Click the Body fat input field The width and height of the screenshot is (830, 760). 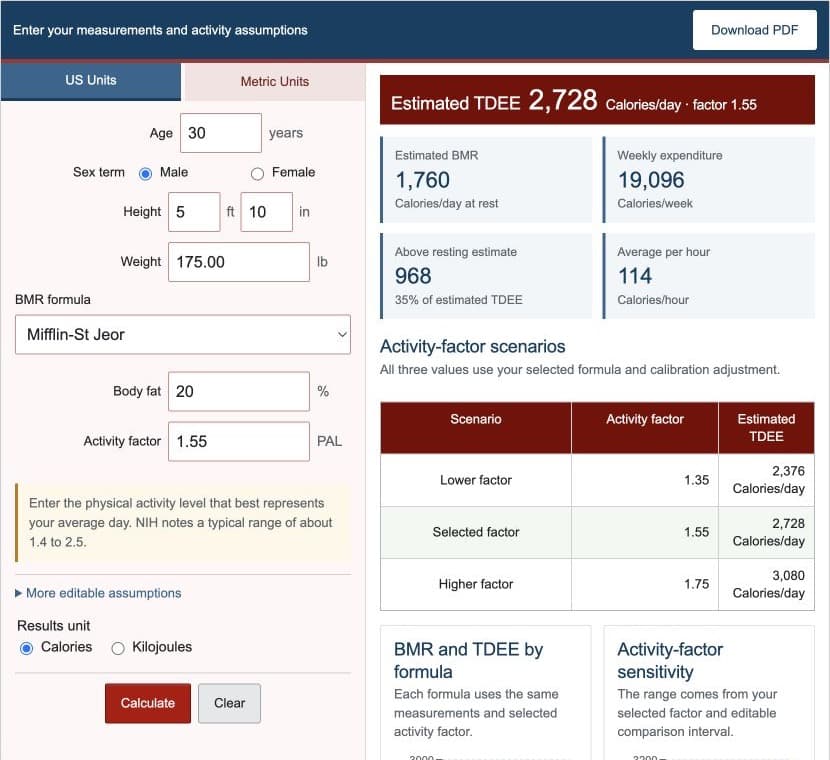point(239,392)
